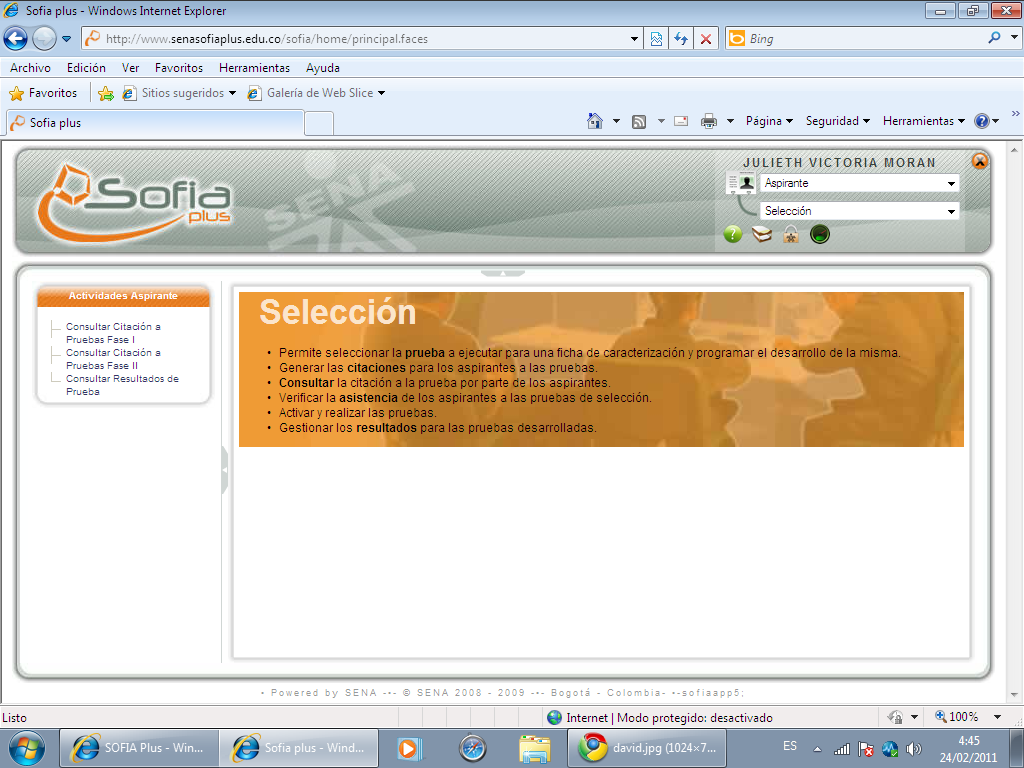Click inside the address bar URL field
The image size is (1024, 768).
pos(350,38)
